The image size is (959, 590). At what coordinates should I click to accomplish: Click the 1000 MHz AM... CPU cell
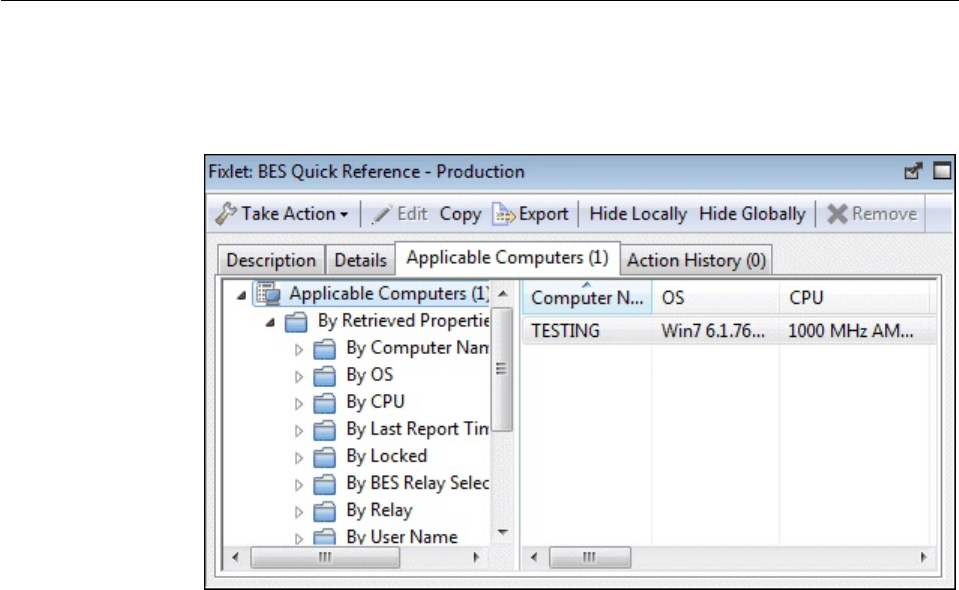[x=851, y=331]
